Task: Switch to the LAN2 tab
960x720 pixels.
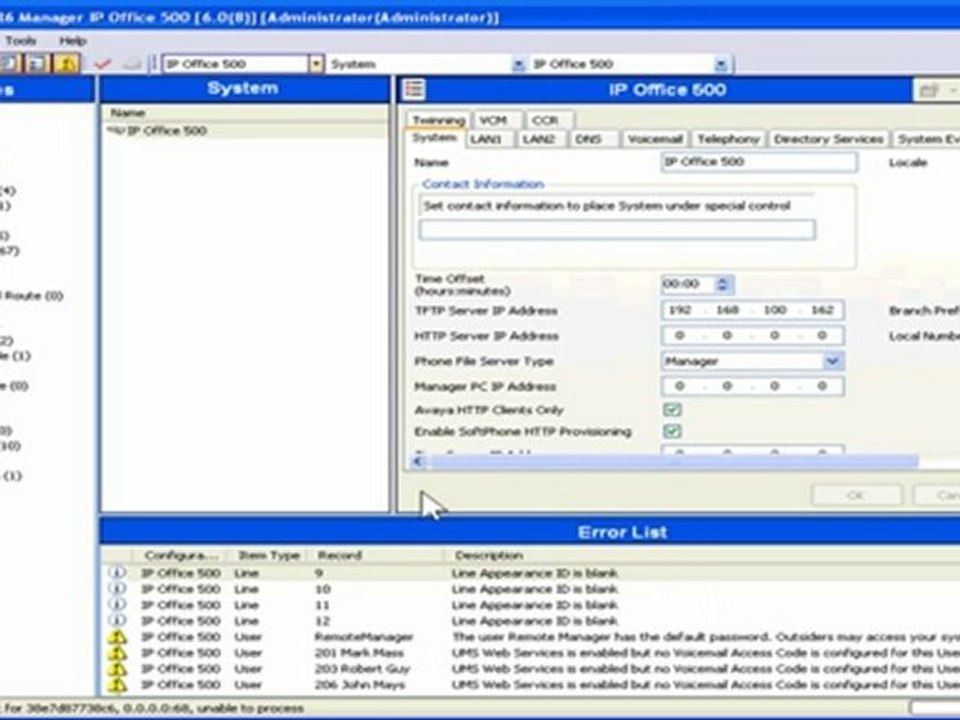Action: tap(539, 139)
